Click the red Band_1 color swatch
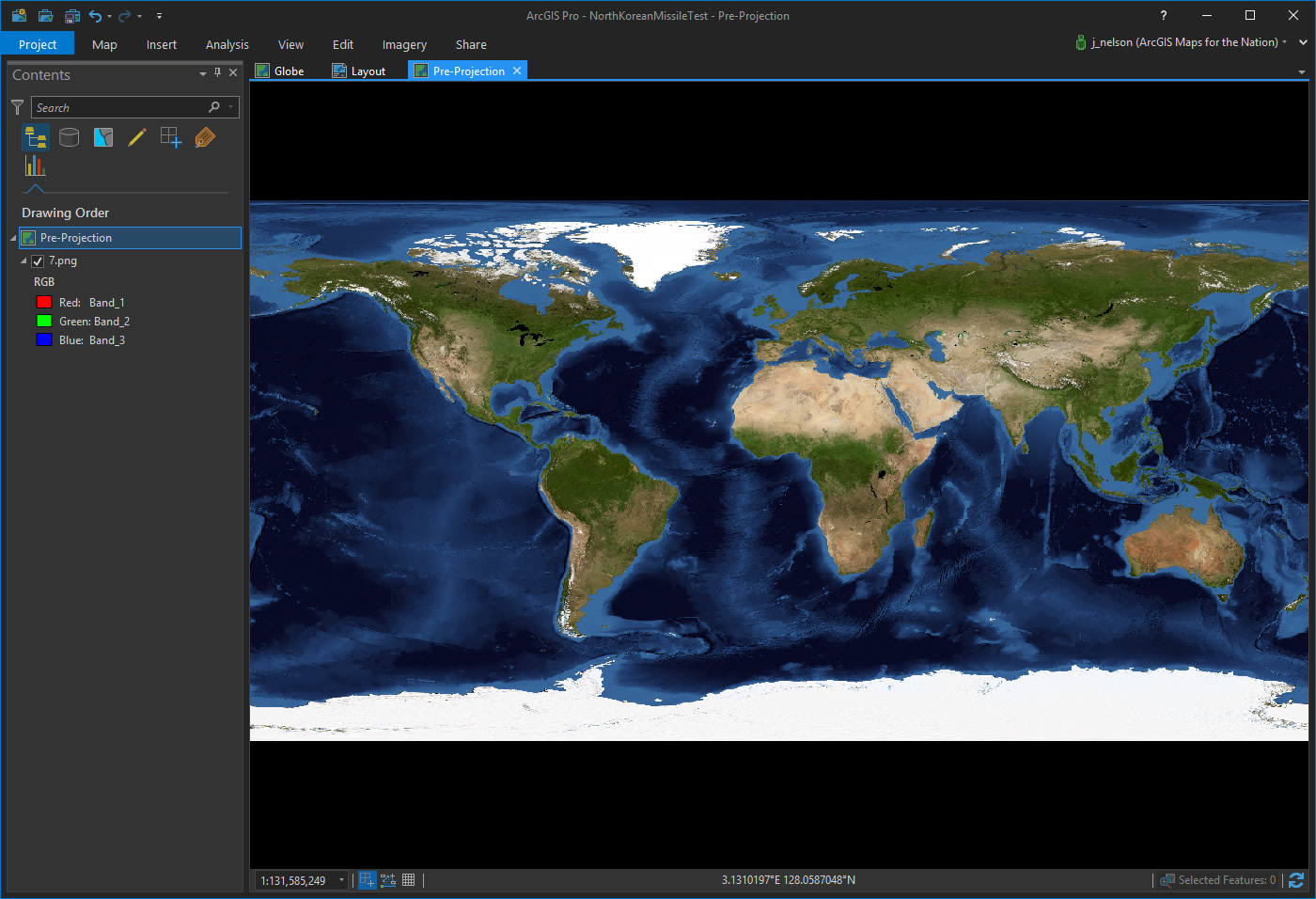Image resolution: width=1316 pixels, height=899 pixels. pos(43,303)
